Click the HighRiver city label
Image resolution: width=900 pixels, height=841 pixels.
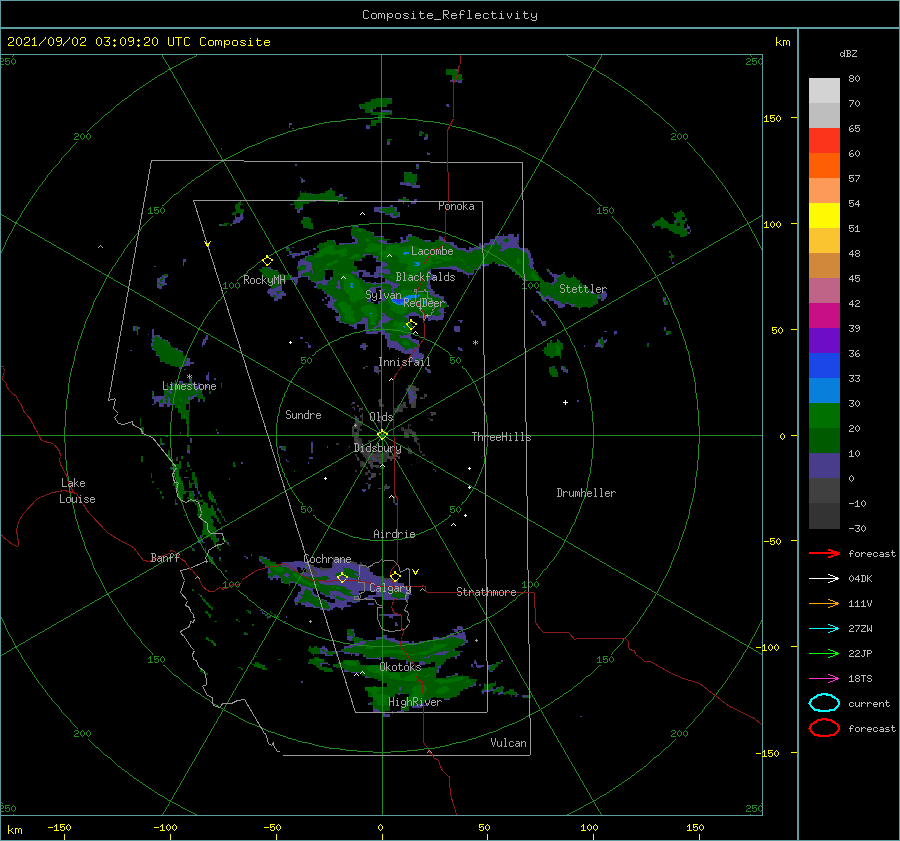click(x=415, y=702)
